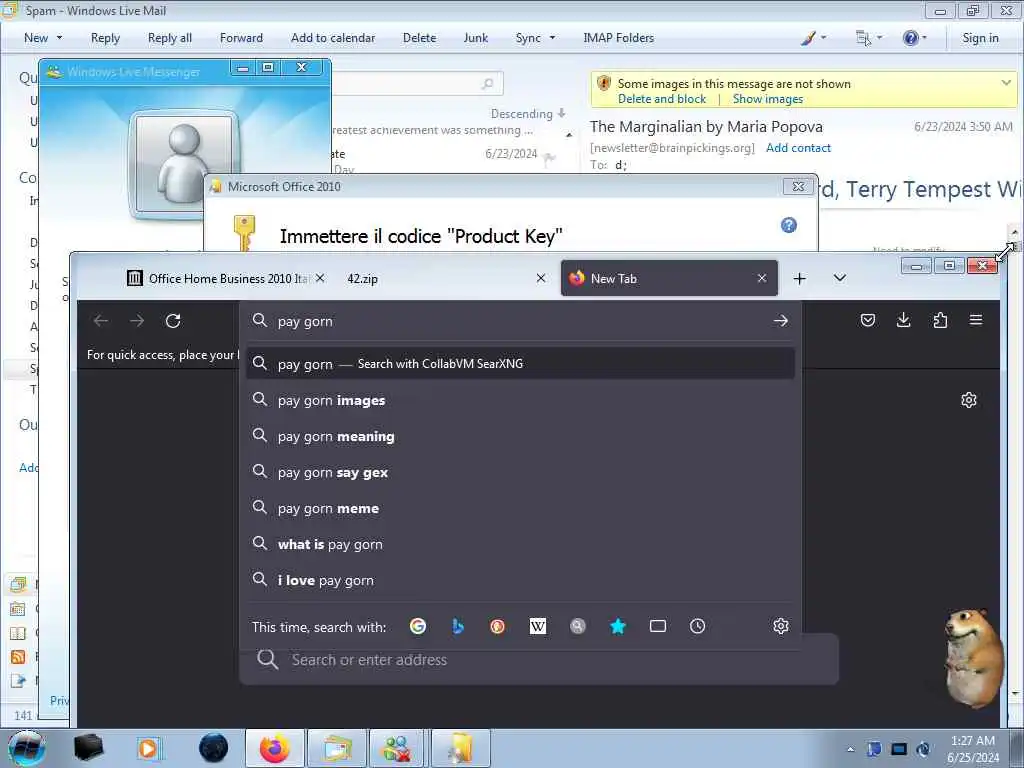The image size is (1024, 768).
Task: Select suggestion what is pay gorn
Action: [520, 544]
